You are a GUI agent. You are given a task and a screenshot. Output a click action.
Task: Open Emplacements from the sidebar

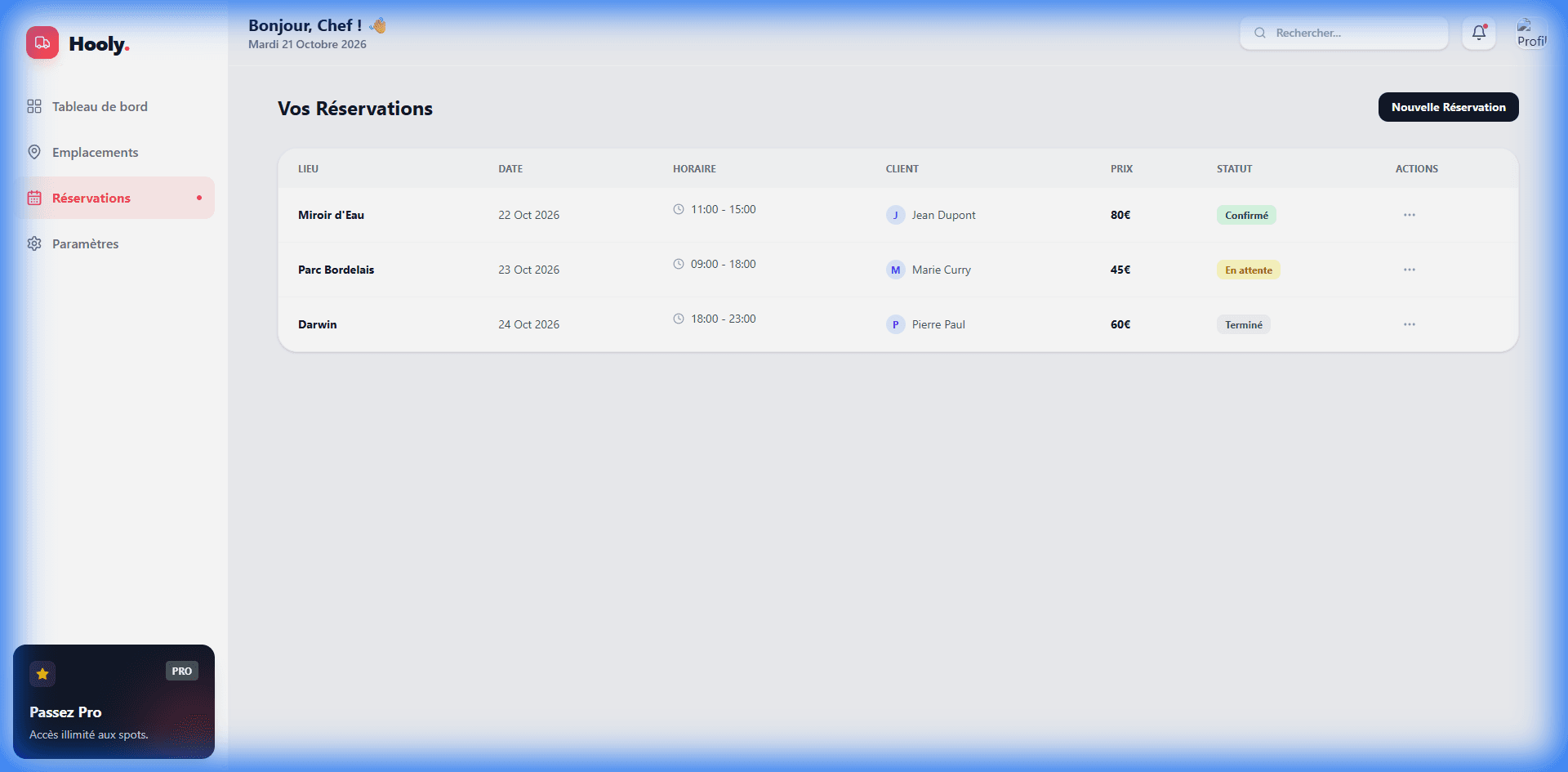(x=95, y=152)
